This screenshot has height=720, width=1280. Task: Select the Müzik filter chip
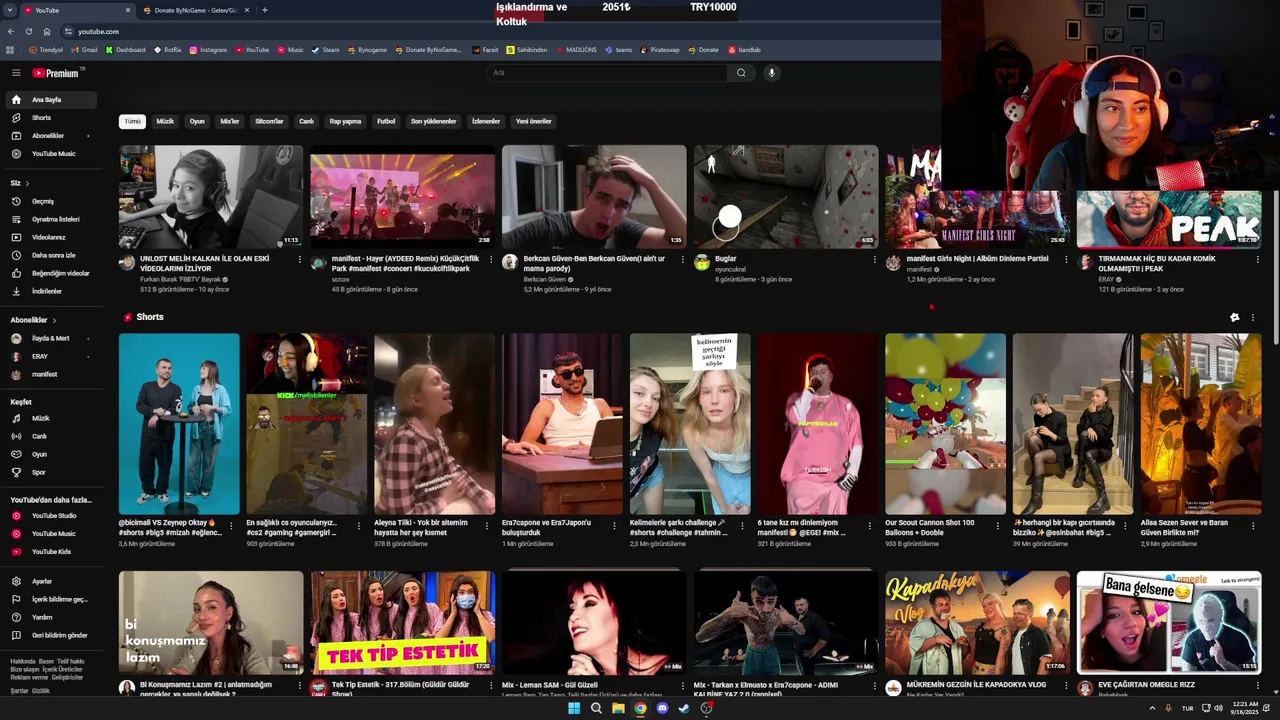(x=165, y=122)
